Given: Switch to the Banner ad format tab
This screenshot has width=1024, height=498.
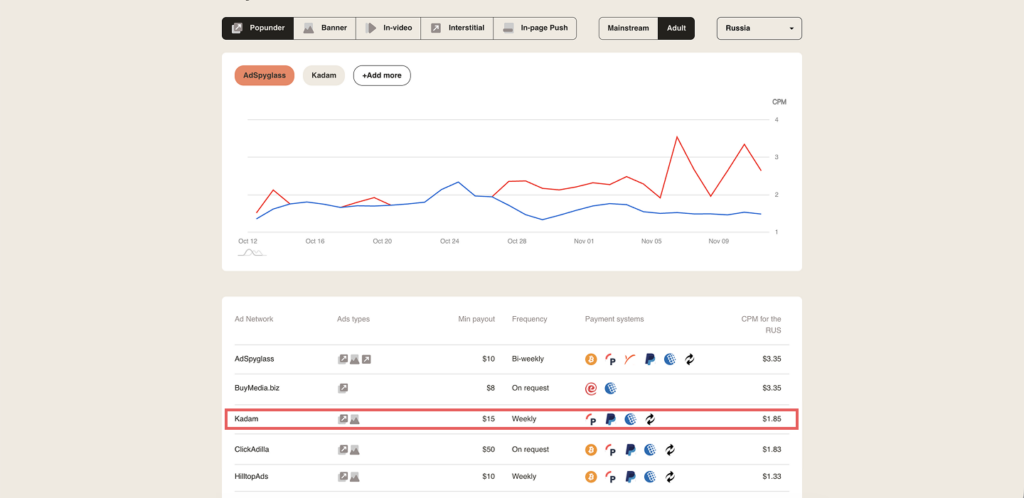Looking at the screenshot, I should (325, 28).
